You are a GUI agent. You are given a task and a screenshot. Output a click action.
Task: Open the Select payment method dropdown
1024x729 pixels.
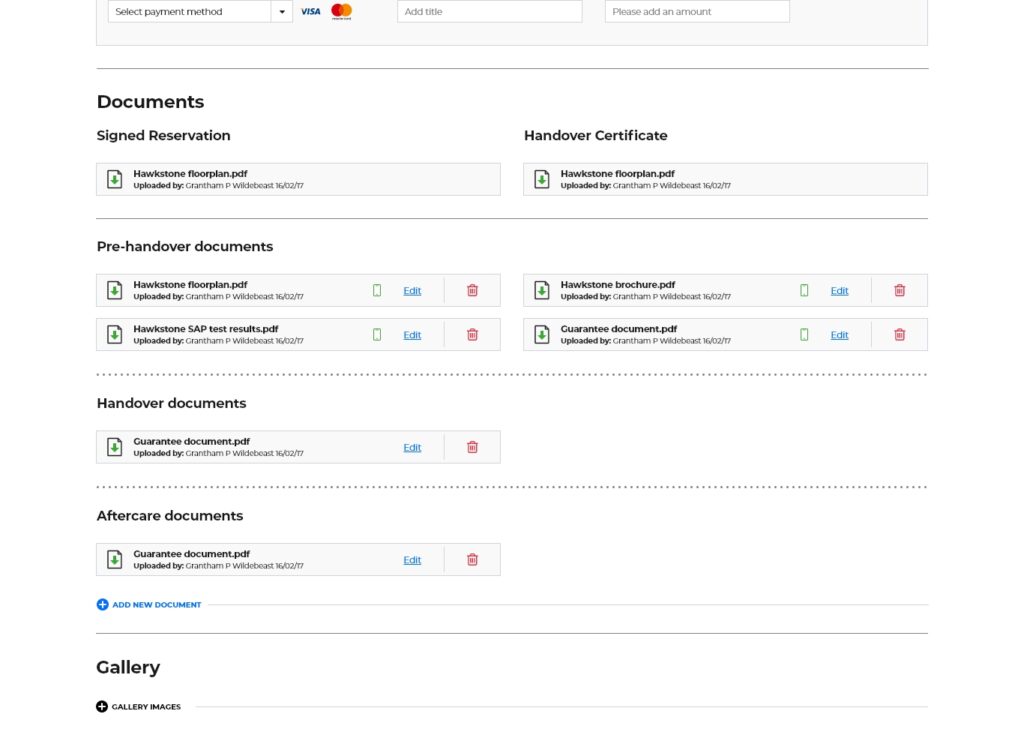point(282,12)
